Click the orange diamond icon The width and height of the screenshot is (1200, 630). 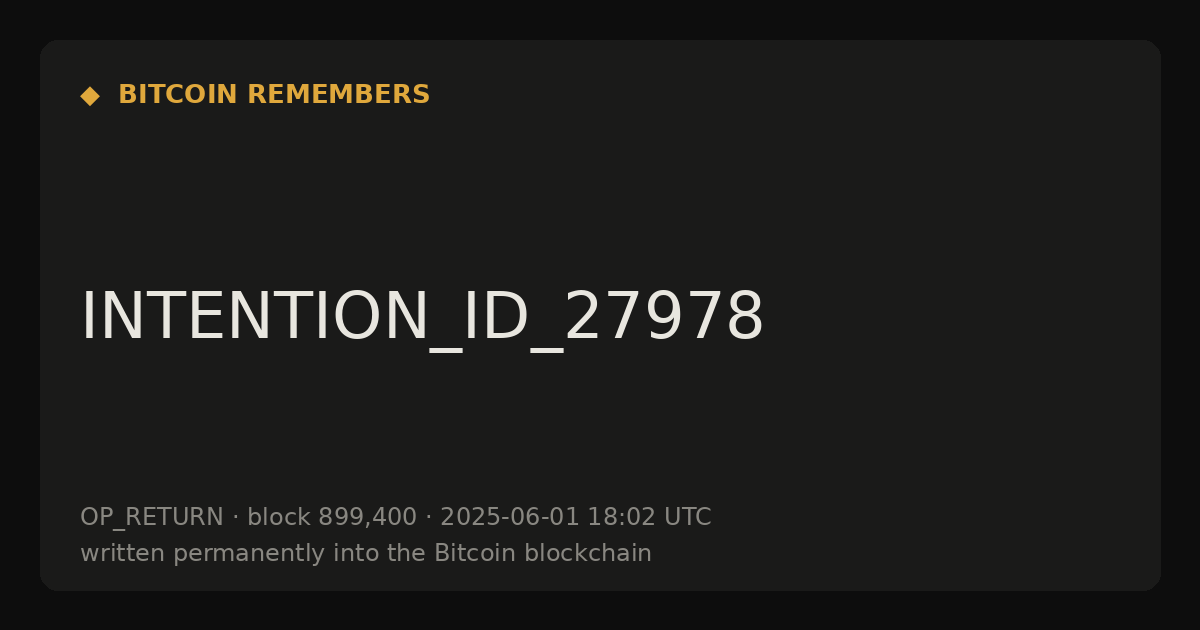coord(89,96)
